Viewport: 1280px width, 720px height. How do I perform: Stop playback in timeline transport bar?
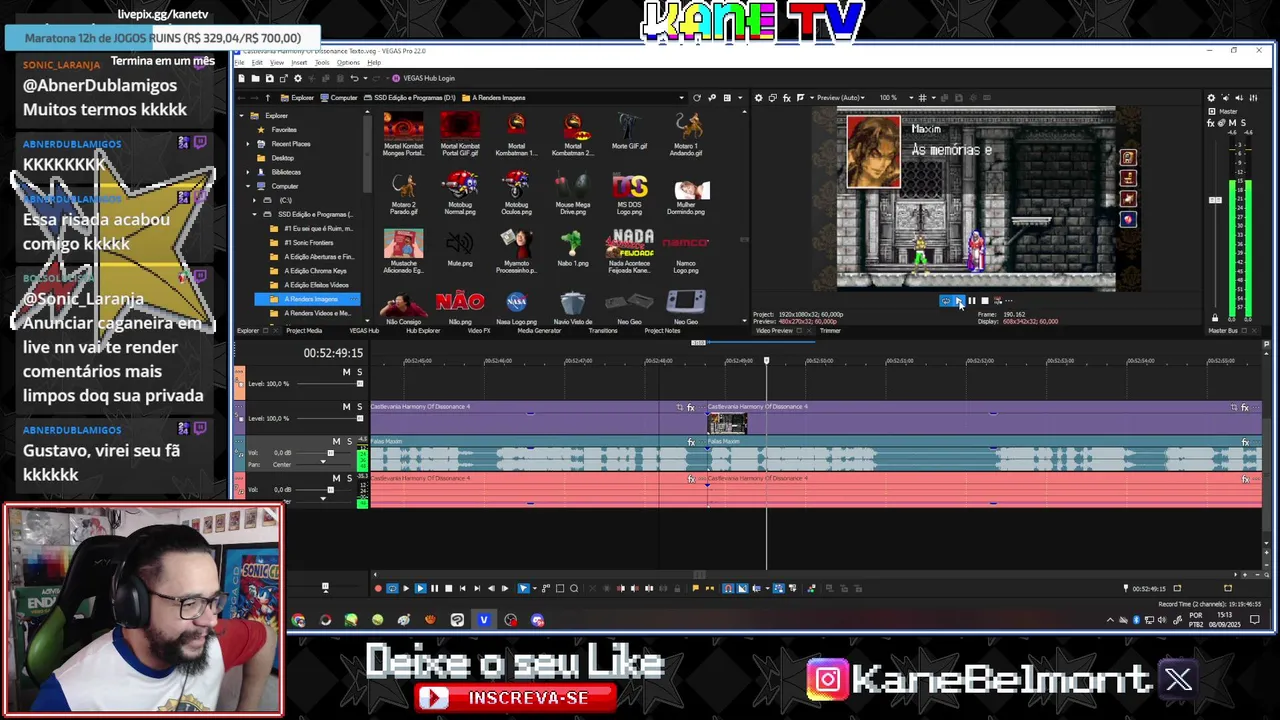coord(448,588)
